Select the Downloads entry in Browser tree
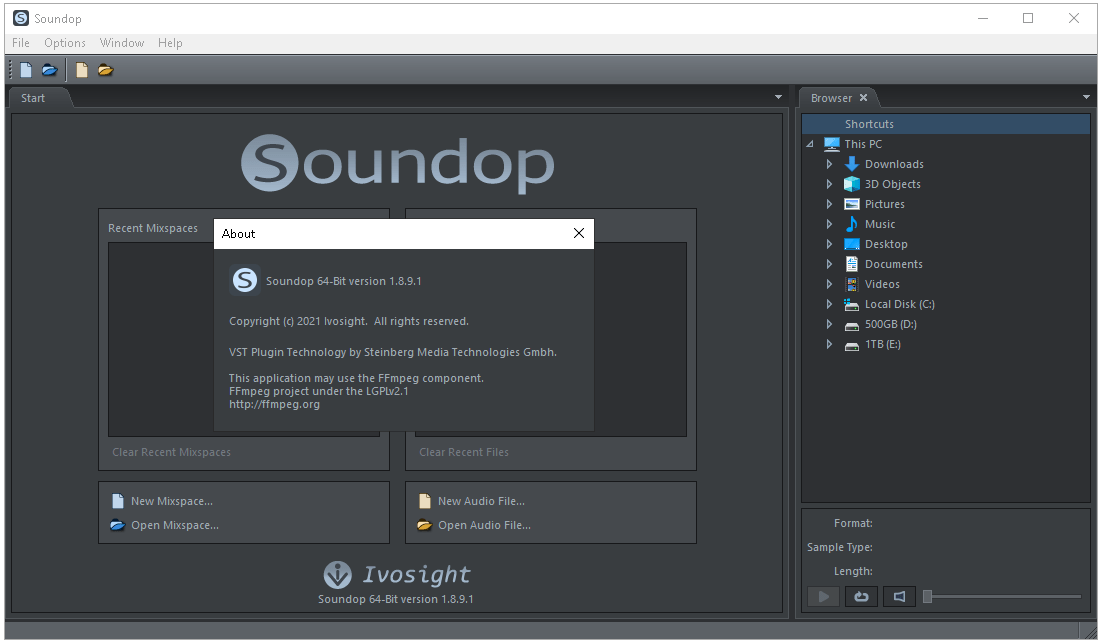Image resolution: width=1099 pixels, height=642 pixels. pos(894,164)
